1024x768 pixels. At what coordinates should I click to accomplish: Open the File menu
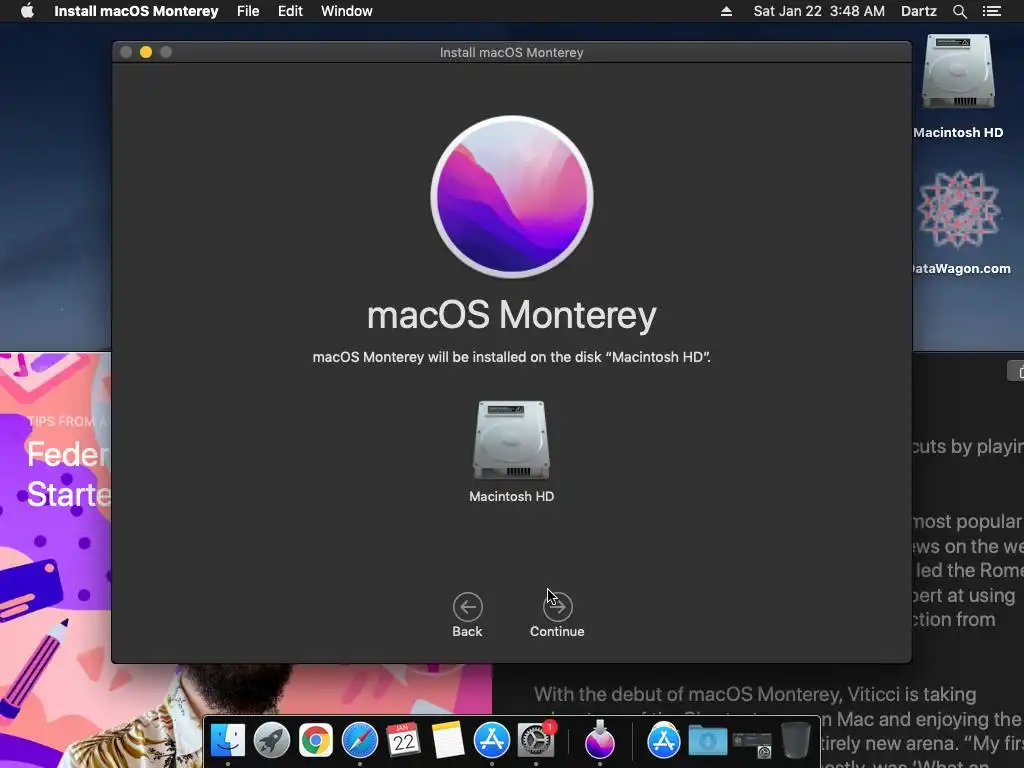tap(248, 11)
